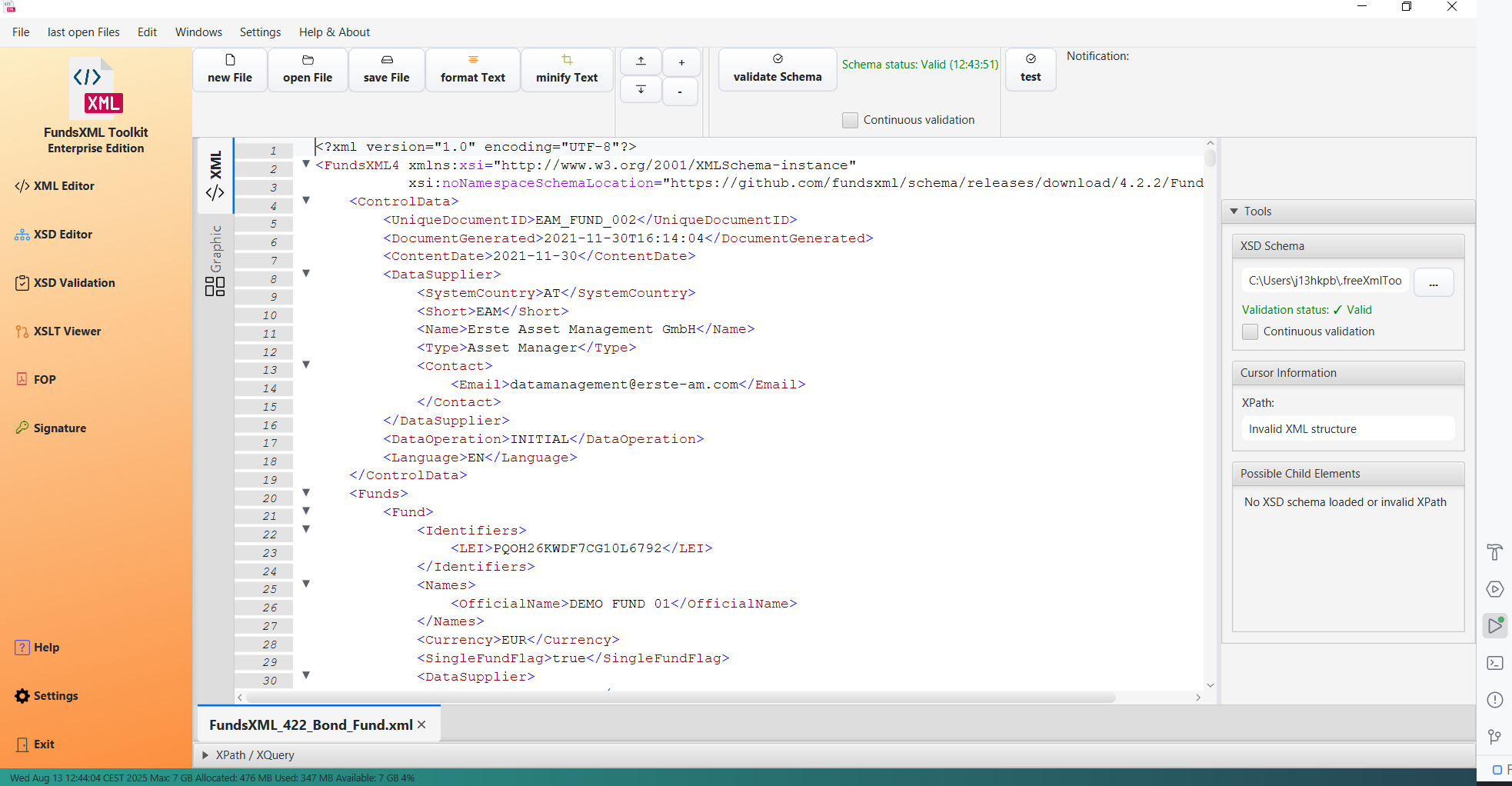Open the Settings menu
Viewport: 1512px width, 786px height.
[260, 32]
